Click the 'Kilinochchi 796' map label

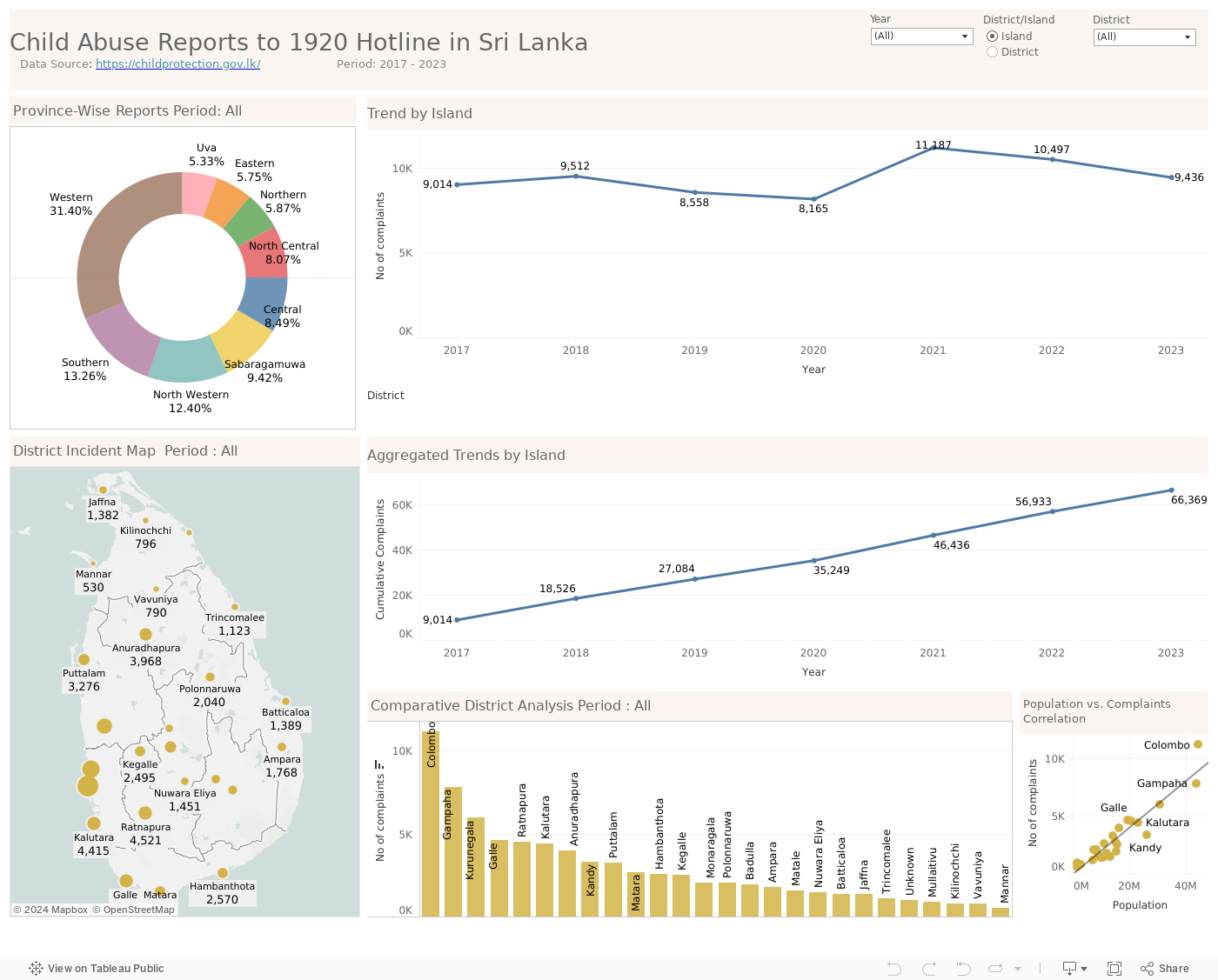146,537
